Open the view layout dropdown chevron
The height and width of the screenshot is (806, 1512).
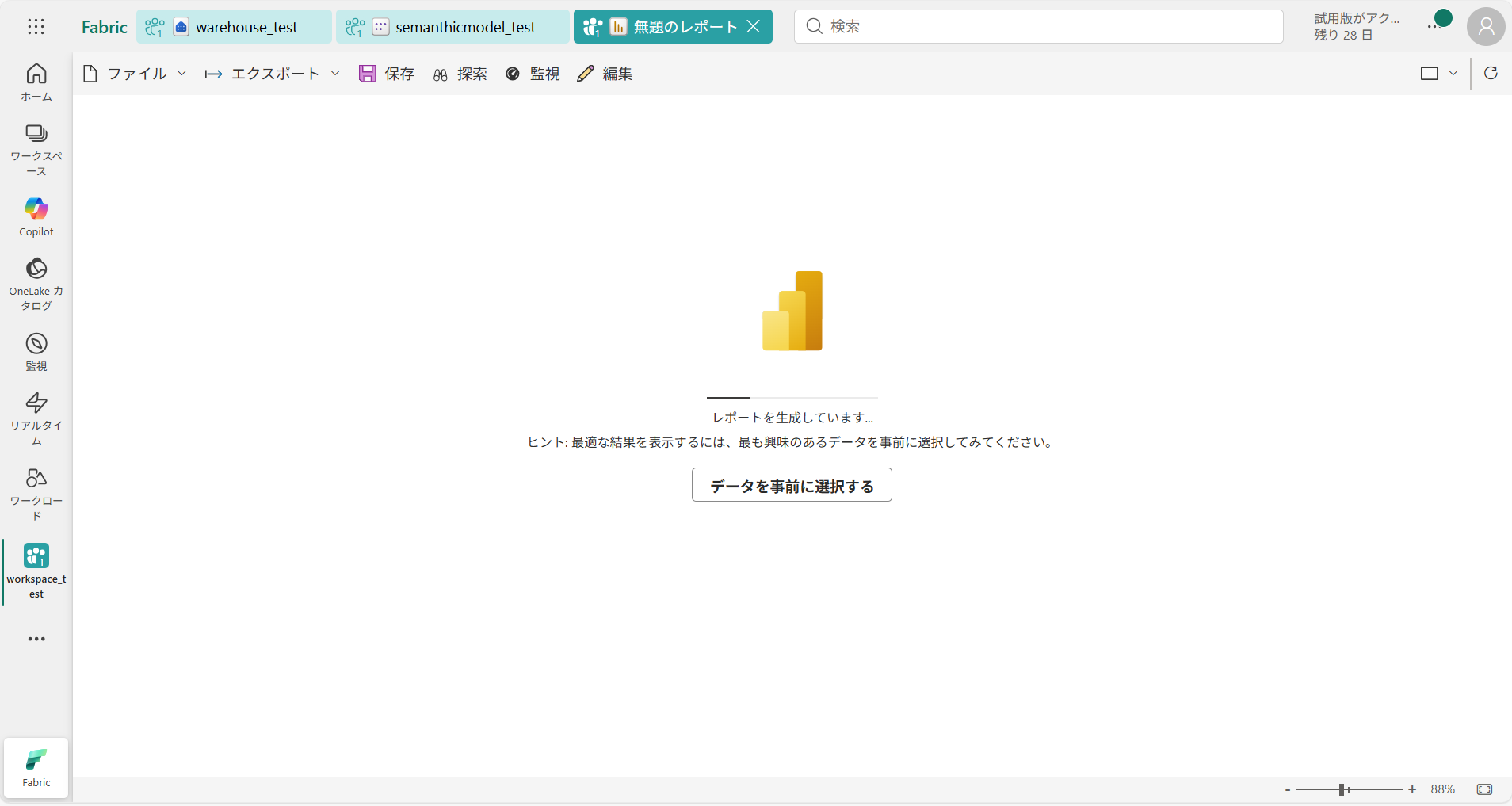pos(1453,74)
